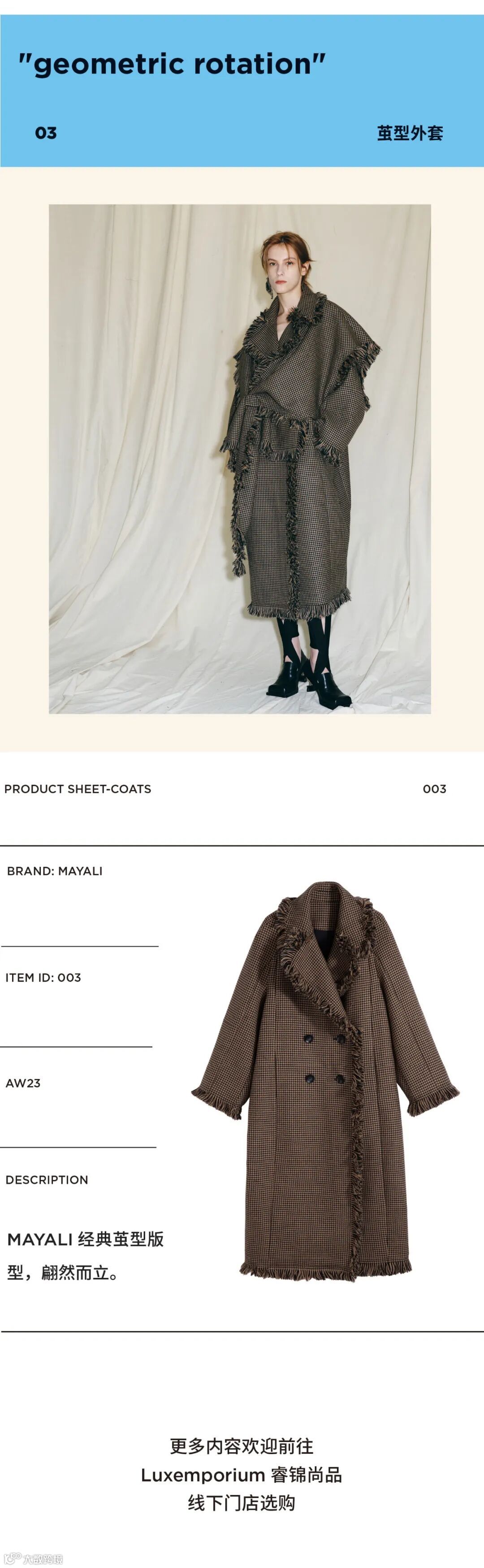Open the flat-lay houndstooth coat image
This screenshot has height=1568, width=484.
(325, 1081)
